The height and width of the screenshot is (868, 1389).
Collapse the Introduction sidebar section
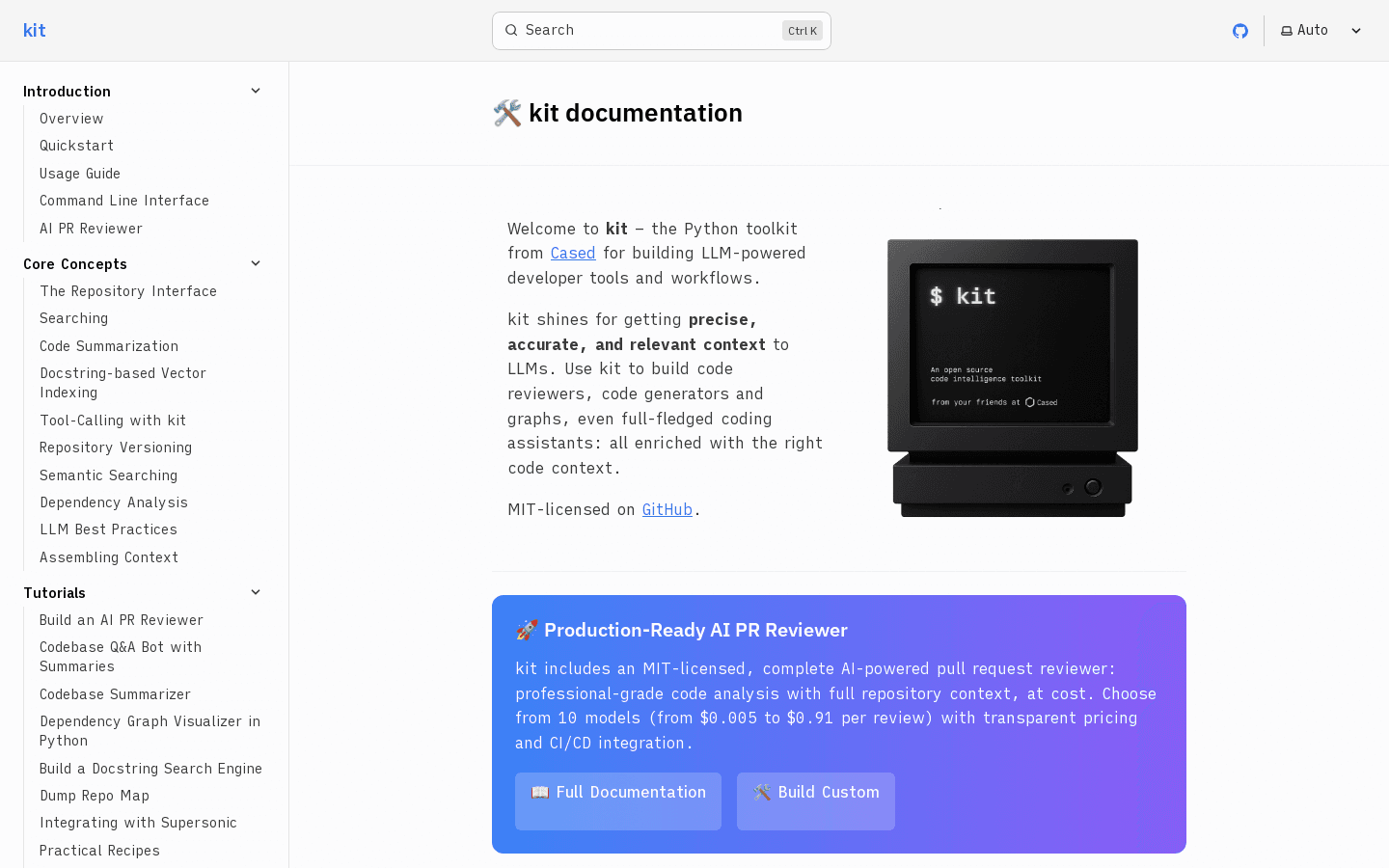coord(256,91)
